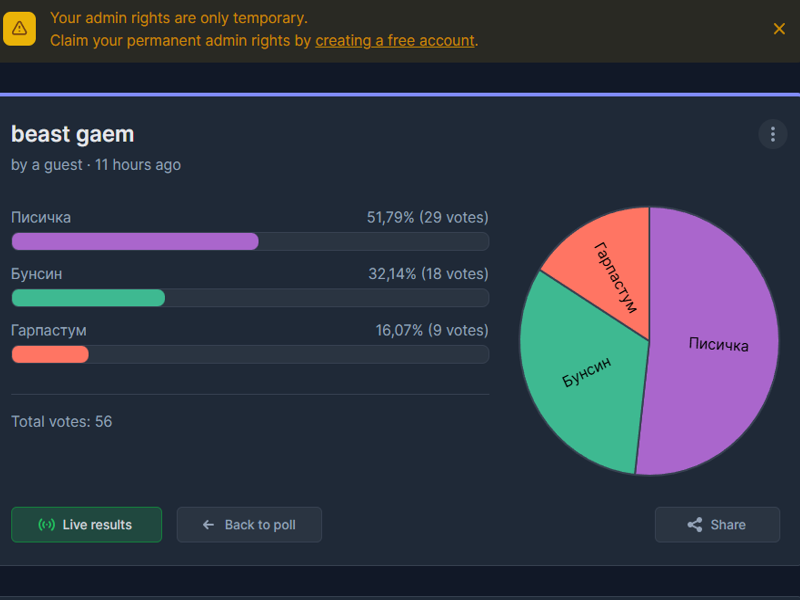The height and width of the screenshot is (600, 800).
Task: Click the 51,79% (29 votes) result text
Action: [x=427, y=217]
